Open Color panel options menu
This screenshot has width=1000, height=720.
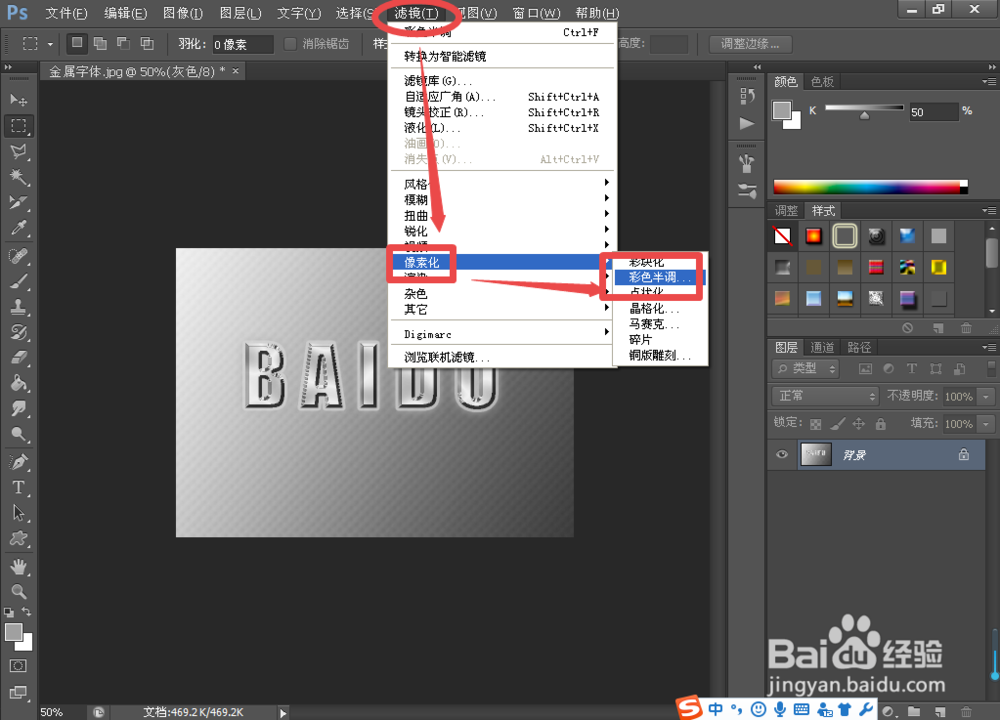[x=989, y=82]
